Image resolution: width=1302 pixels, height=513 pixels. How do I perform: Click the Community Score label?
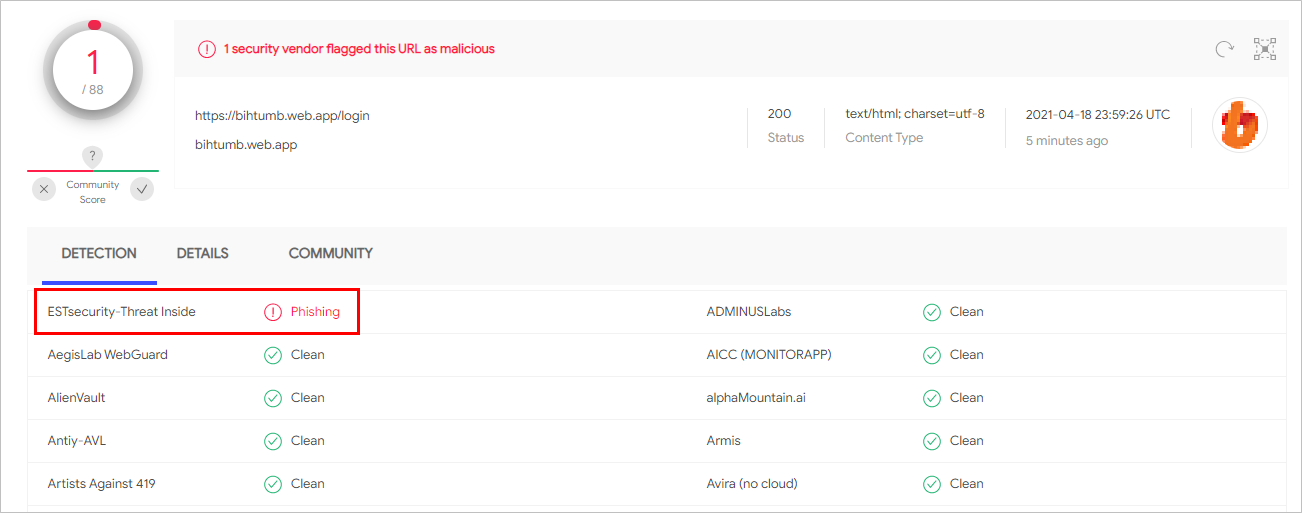click(x=93, y=192)
